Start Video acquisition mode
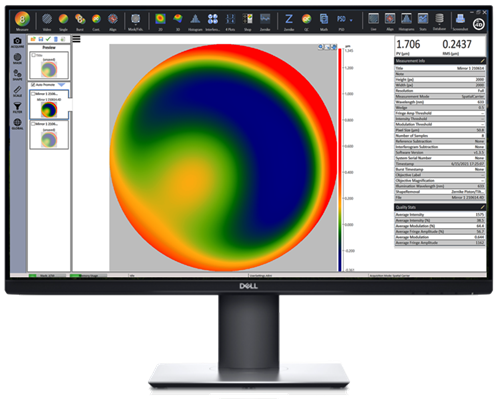500x399 pixels. coord(47,21)
